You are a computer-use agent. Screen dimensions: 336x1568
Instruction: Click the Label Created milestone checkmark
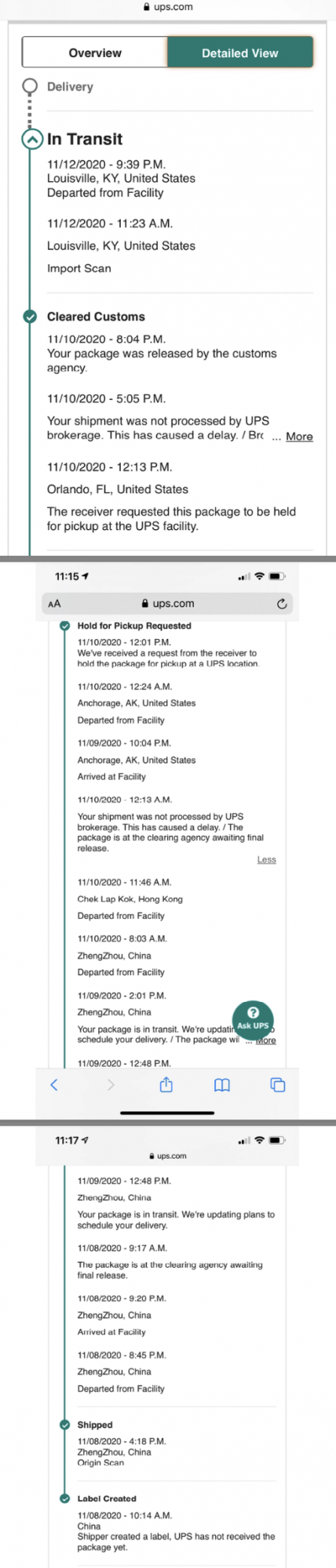click(65, 1498)
